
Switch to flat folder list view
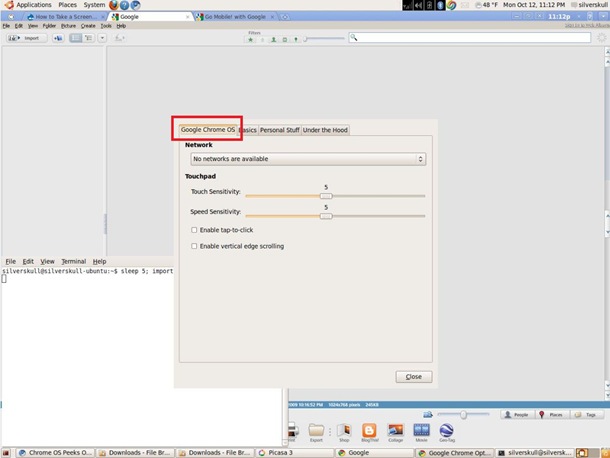point(75,38)
